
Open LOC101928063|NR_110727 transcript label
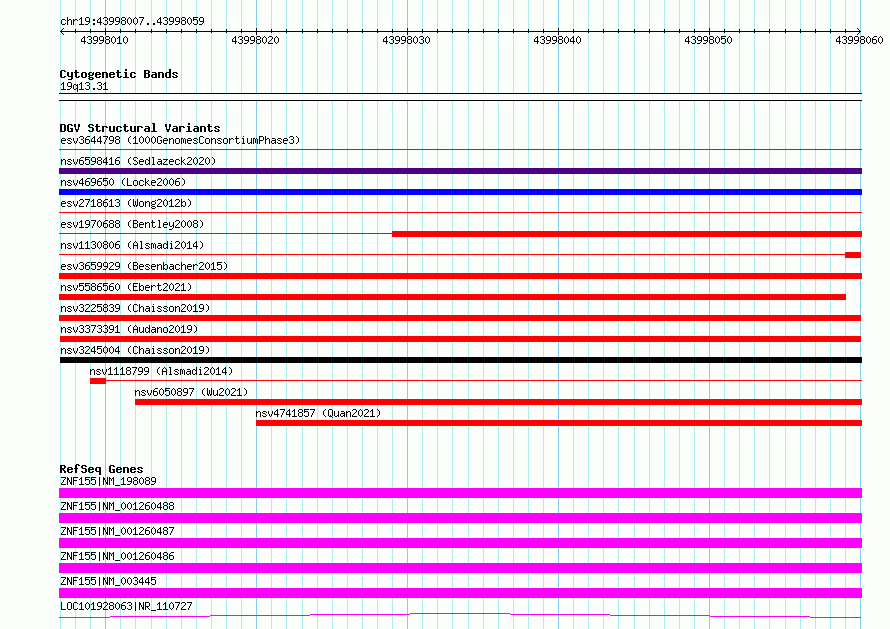pyautogui.click(x=126, y=606)
